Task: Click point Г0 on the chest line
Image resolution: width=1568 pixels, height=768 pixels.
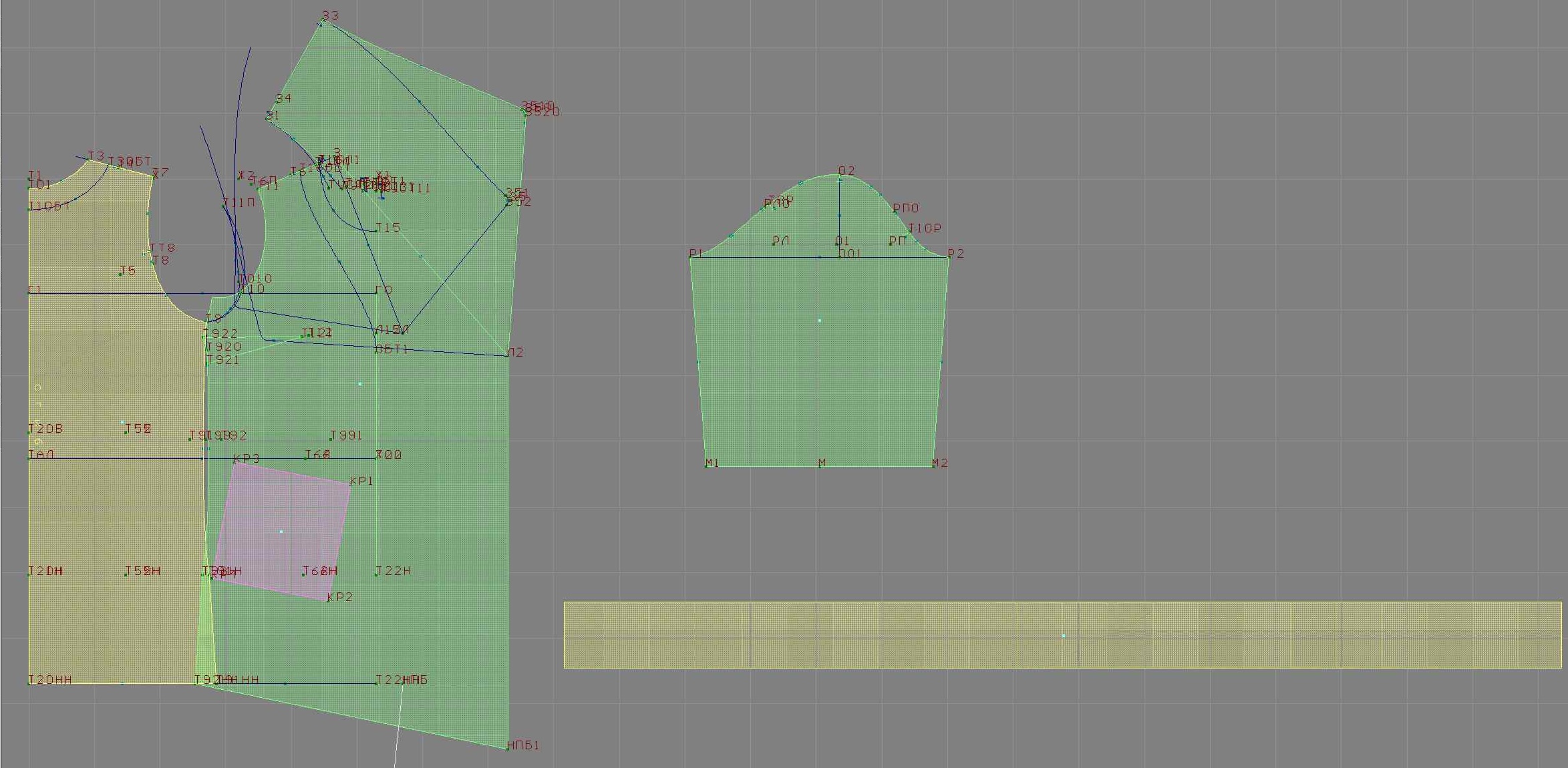Action: pyautogui.click(x=376, y=293)
